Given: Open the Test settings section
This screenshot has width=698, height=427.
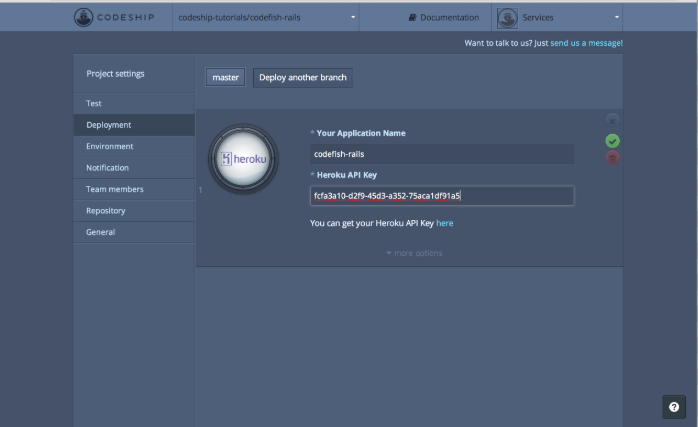Looking at the screenshot, I should [134, 103].
